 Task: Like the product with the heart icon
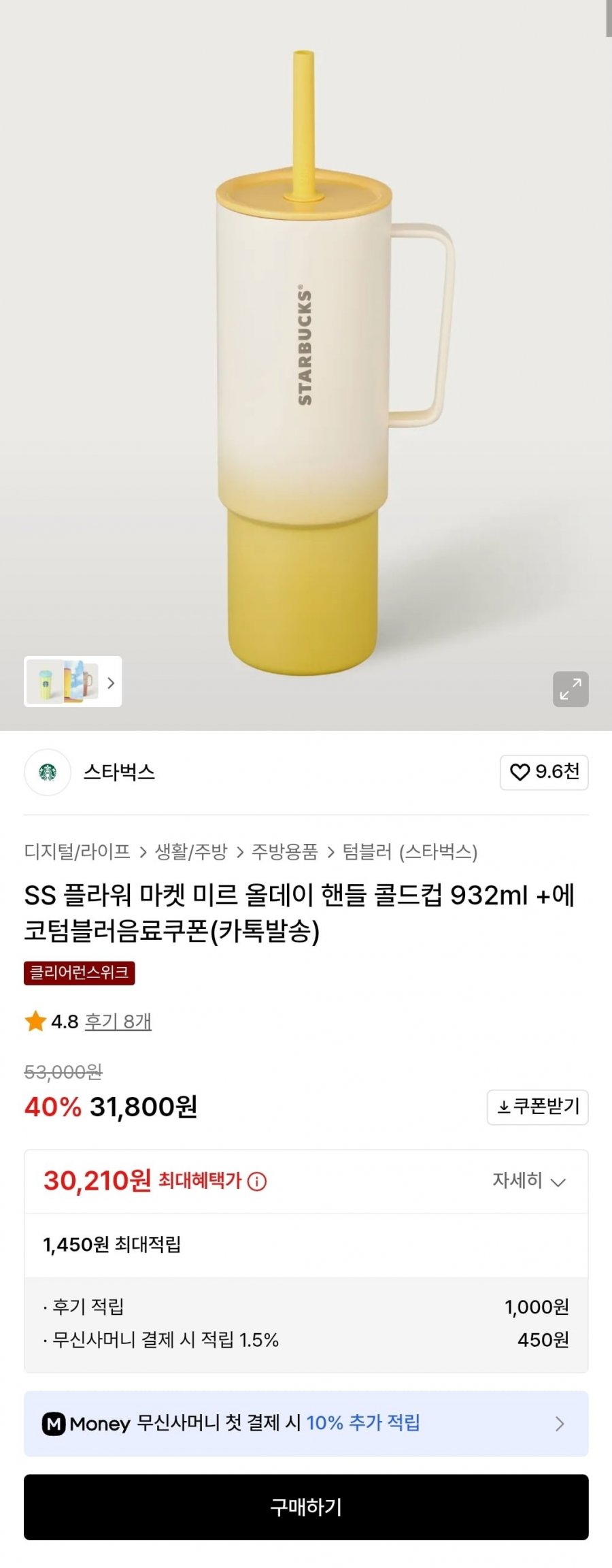coord(544,772)
